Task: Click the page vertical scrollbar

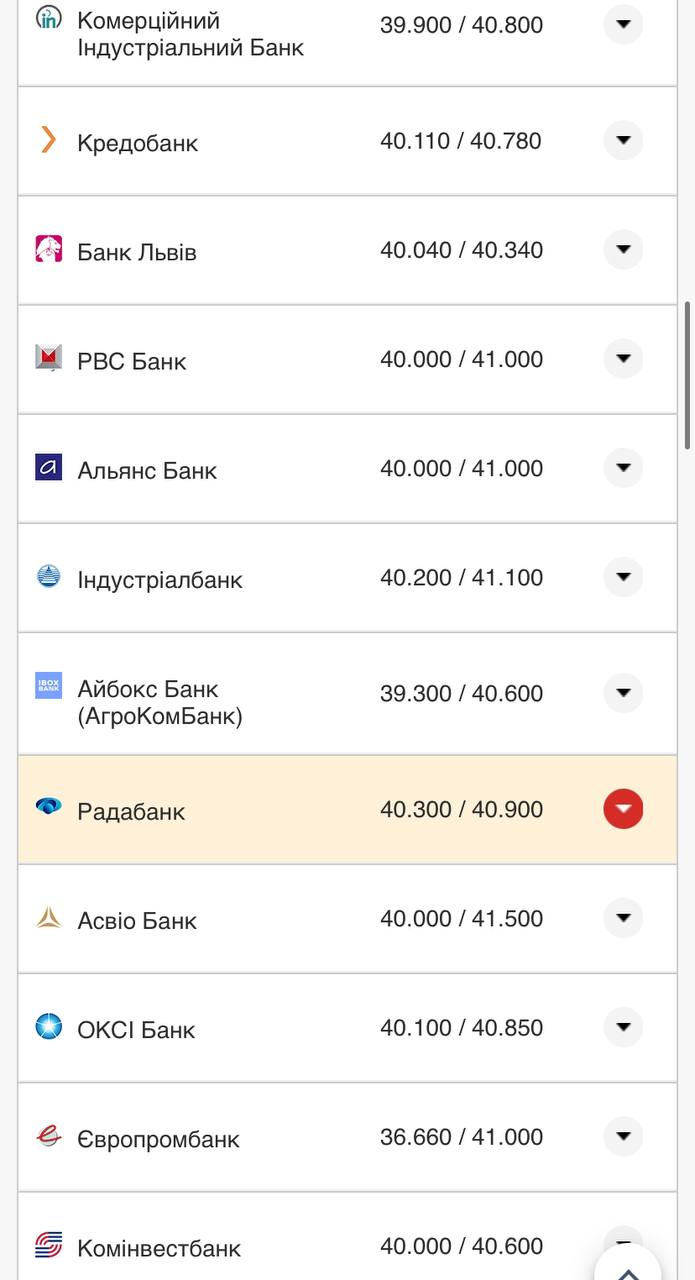Action: (x=688, y=375)
